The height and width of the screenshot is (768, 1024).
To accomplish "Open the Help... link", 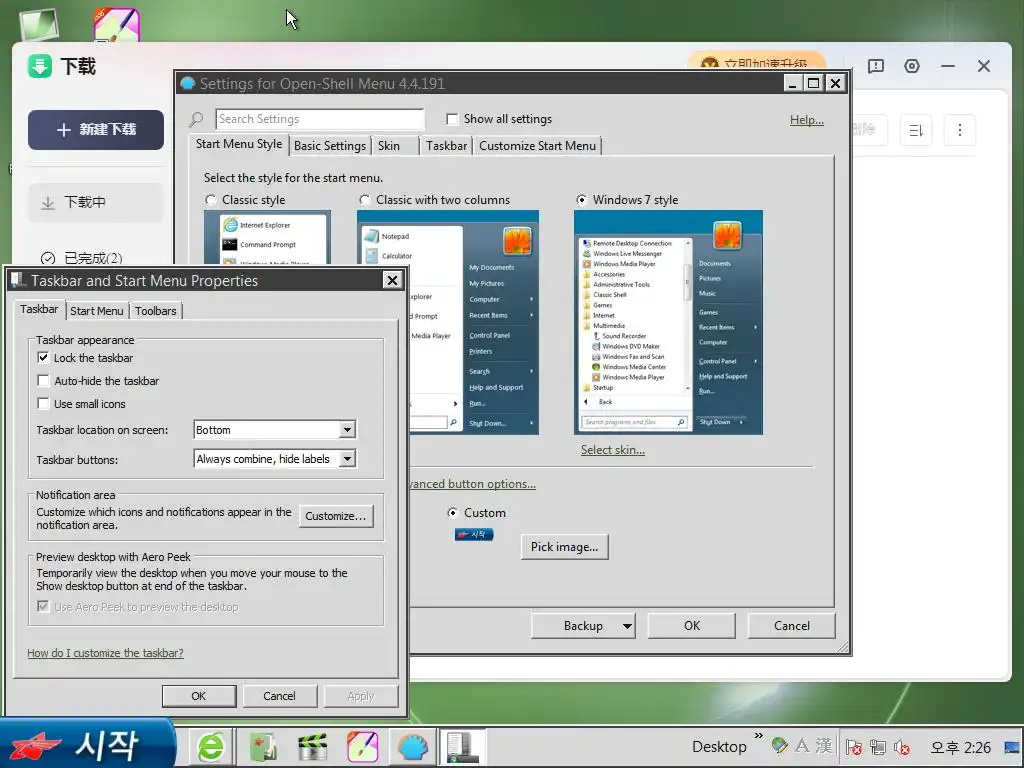I will (807, 120).
